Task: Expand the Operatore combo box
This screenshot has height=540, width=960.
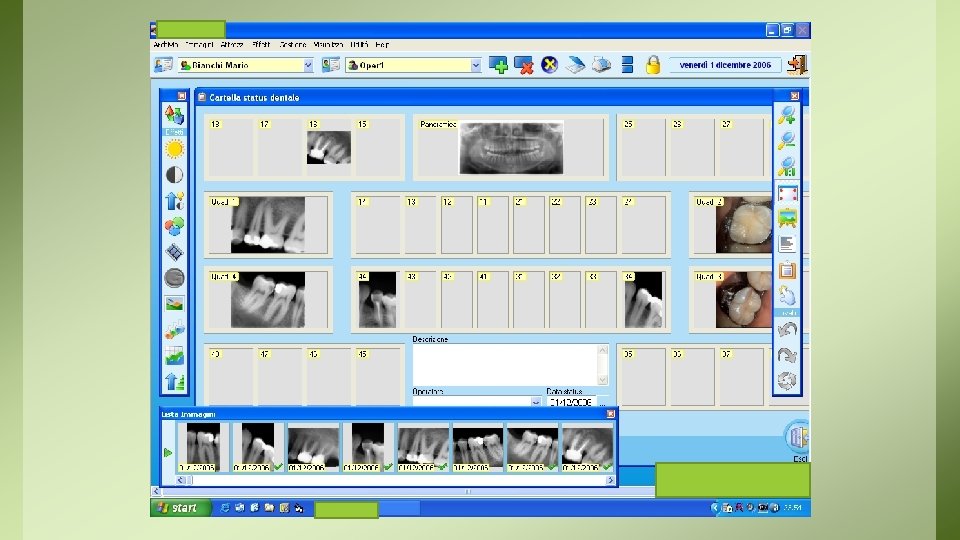Action: pyautogui.click(x=536, y=402)
